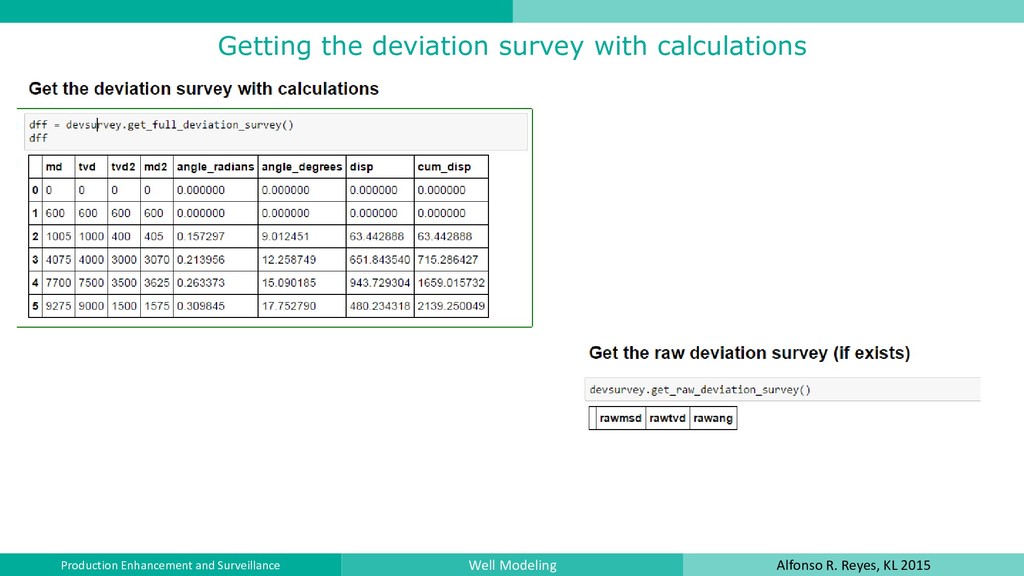Click the 'cum_disp' column header

(444, 167)
